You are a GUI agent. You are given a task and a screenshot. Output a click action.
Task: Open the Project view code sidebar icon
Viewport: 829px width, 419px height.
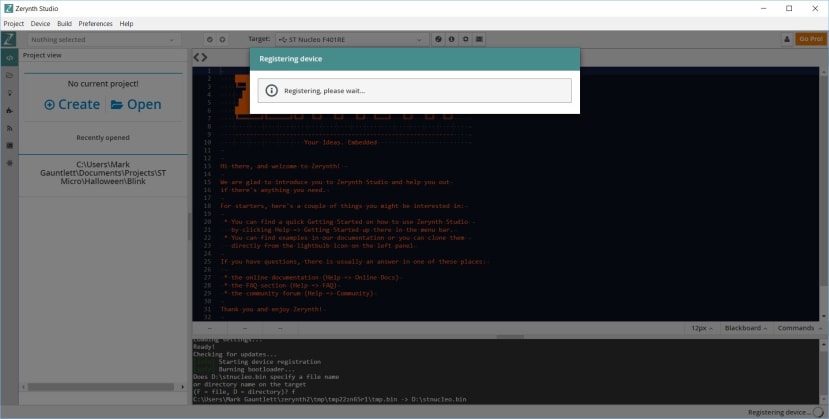point(9,57)
